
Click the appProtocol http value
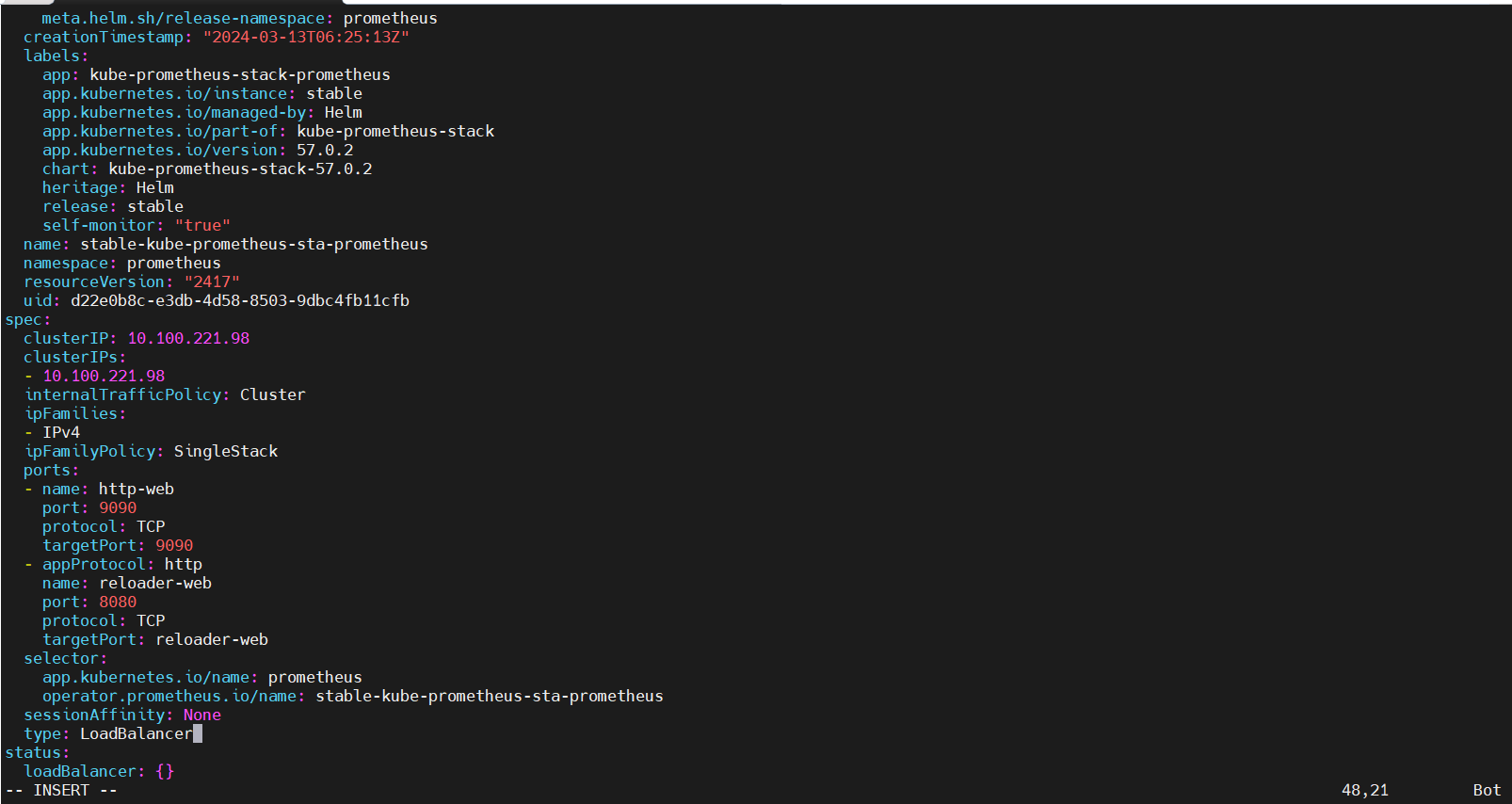pyautogui.click(x=183, y=564)
